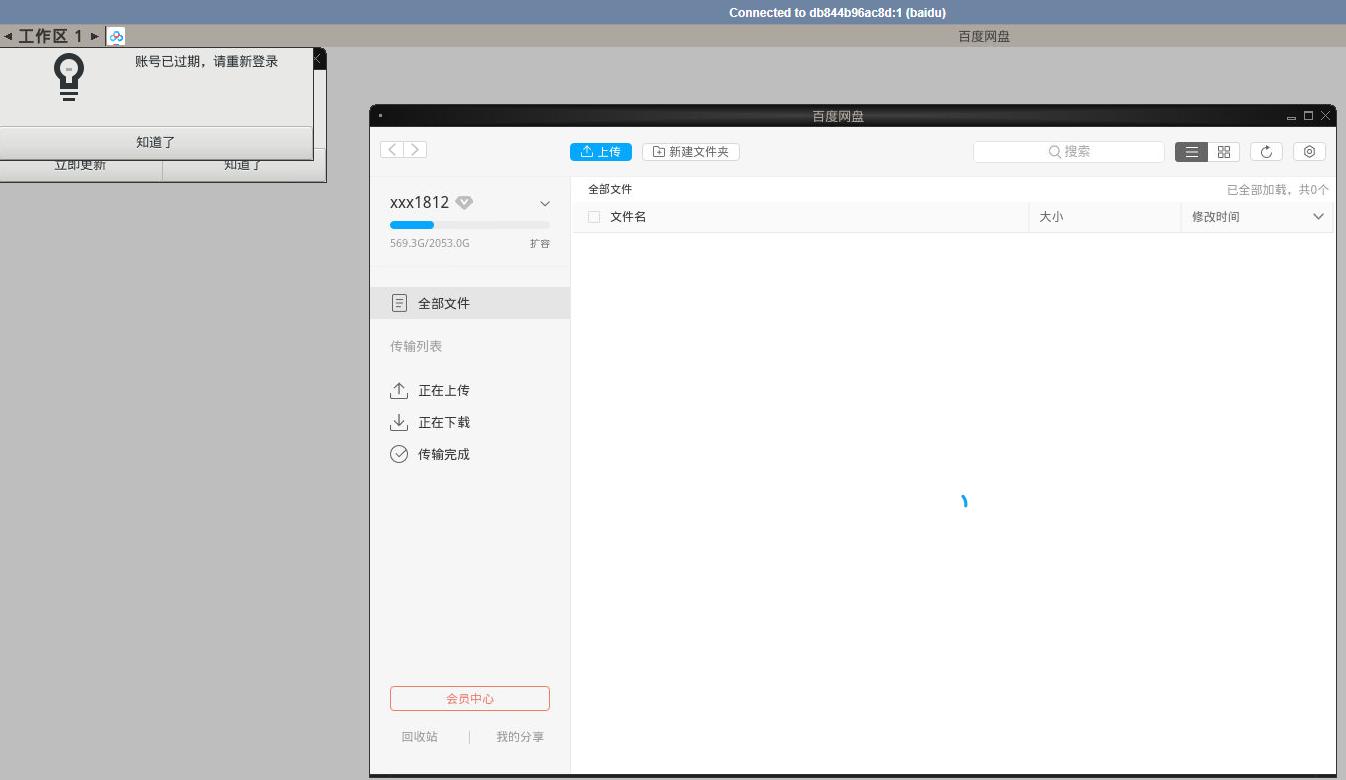Refresh the file list

point(1266,151)
